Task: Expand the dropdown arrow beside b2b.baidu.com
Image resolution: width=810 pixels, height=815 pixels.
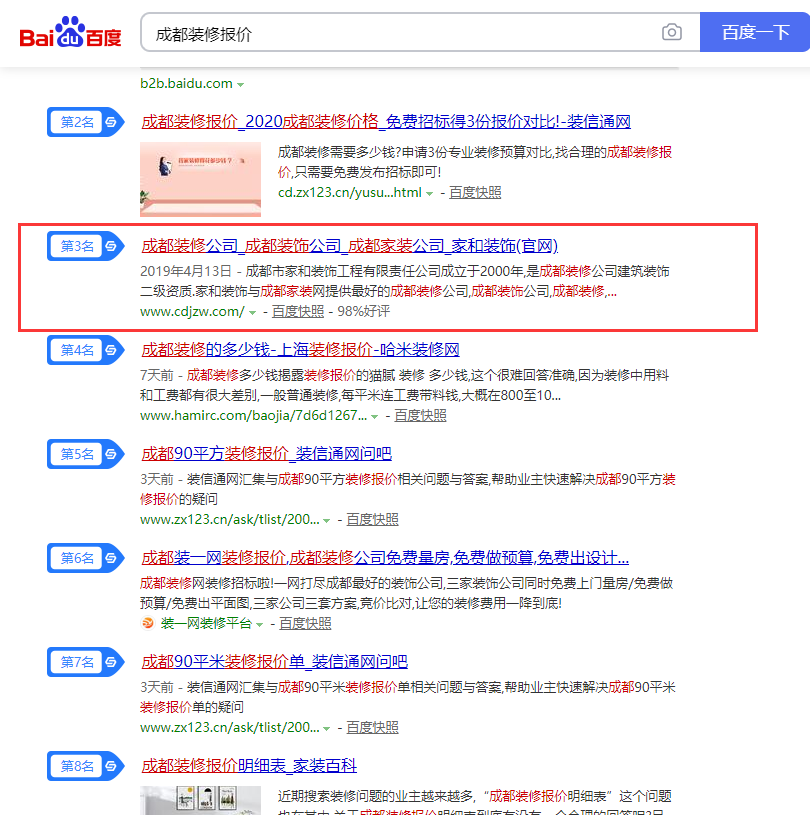Action: (241, 85)
